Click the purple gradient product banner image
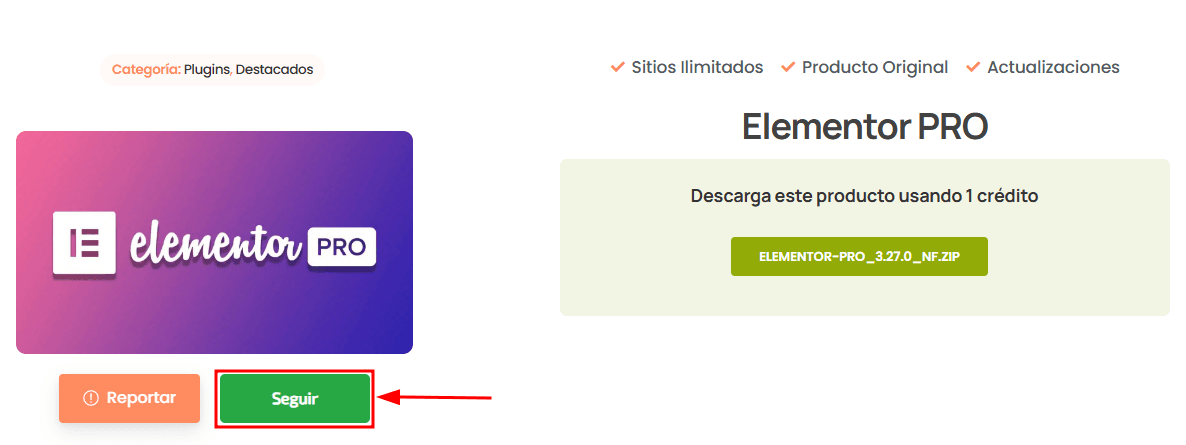The height and width of the screenshot is (445, 1186). 214,242
